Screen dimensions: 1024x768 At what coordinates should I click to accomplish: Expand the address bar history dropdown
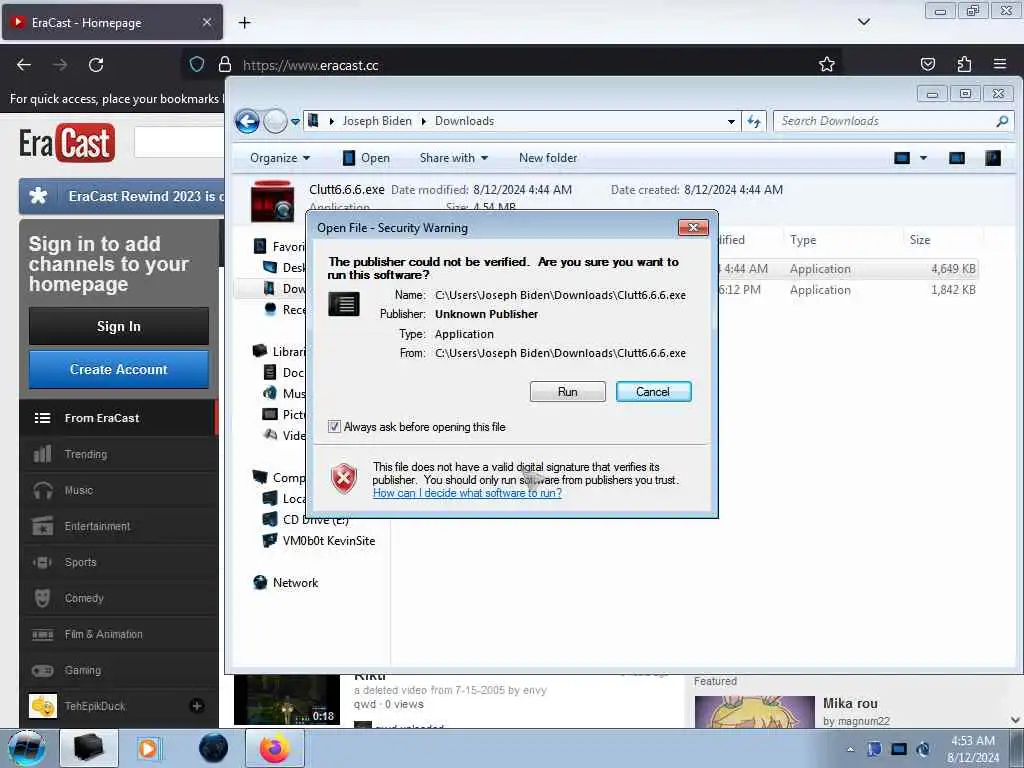click(x=731, y=121)
